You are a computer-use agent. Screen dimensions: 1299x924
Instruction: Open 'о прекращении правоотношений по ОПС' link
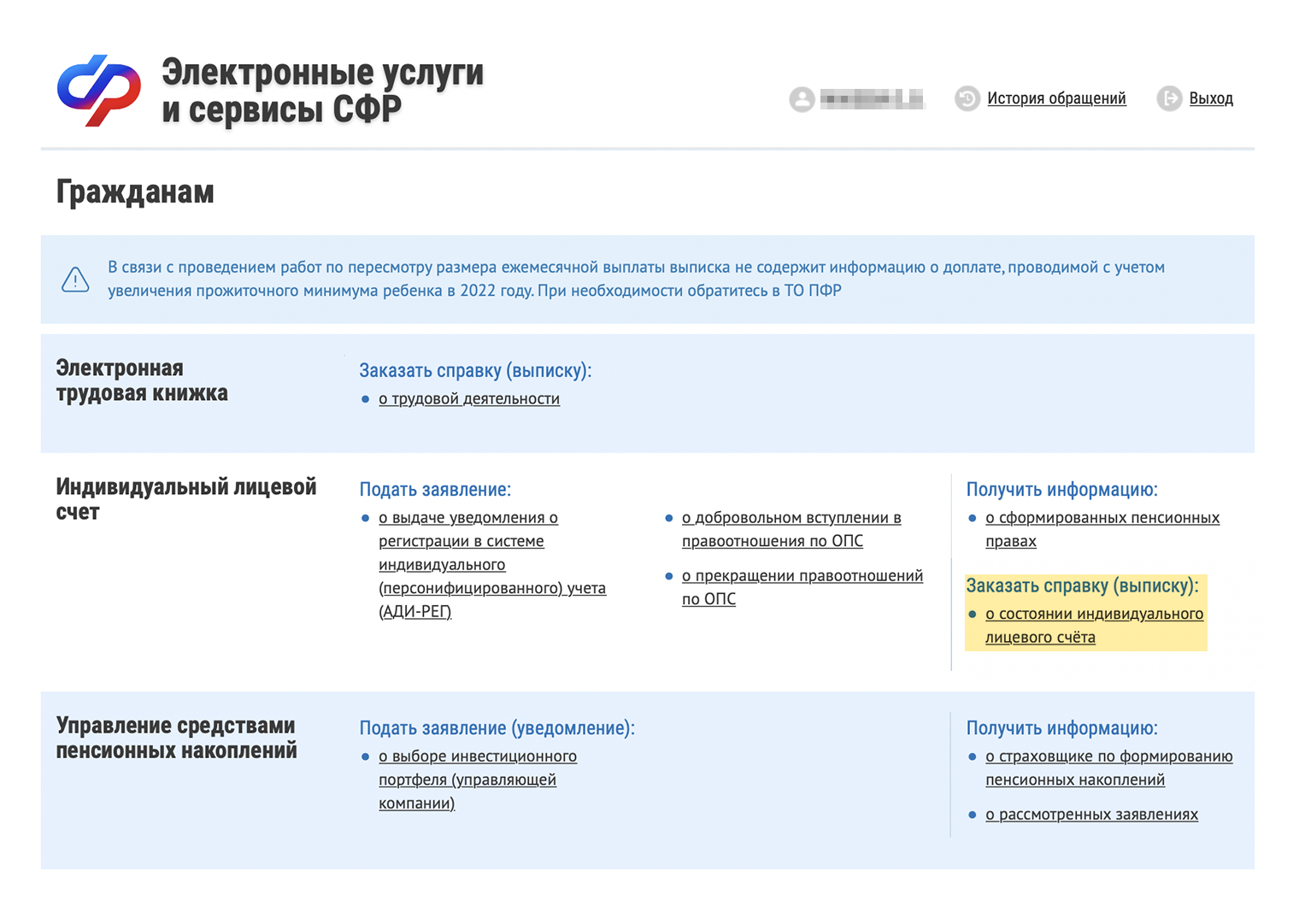point(802,587)
